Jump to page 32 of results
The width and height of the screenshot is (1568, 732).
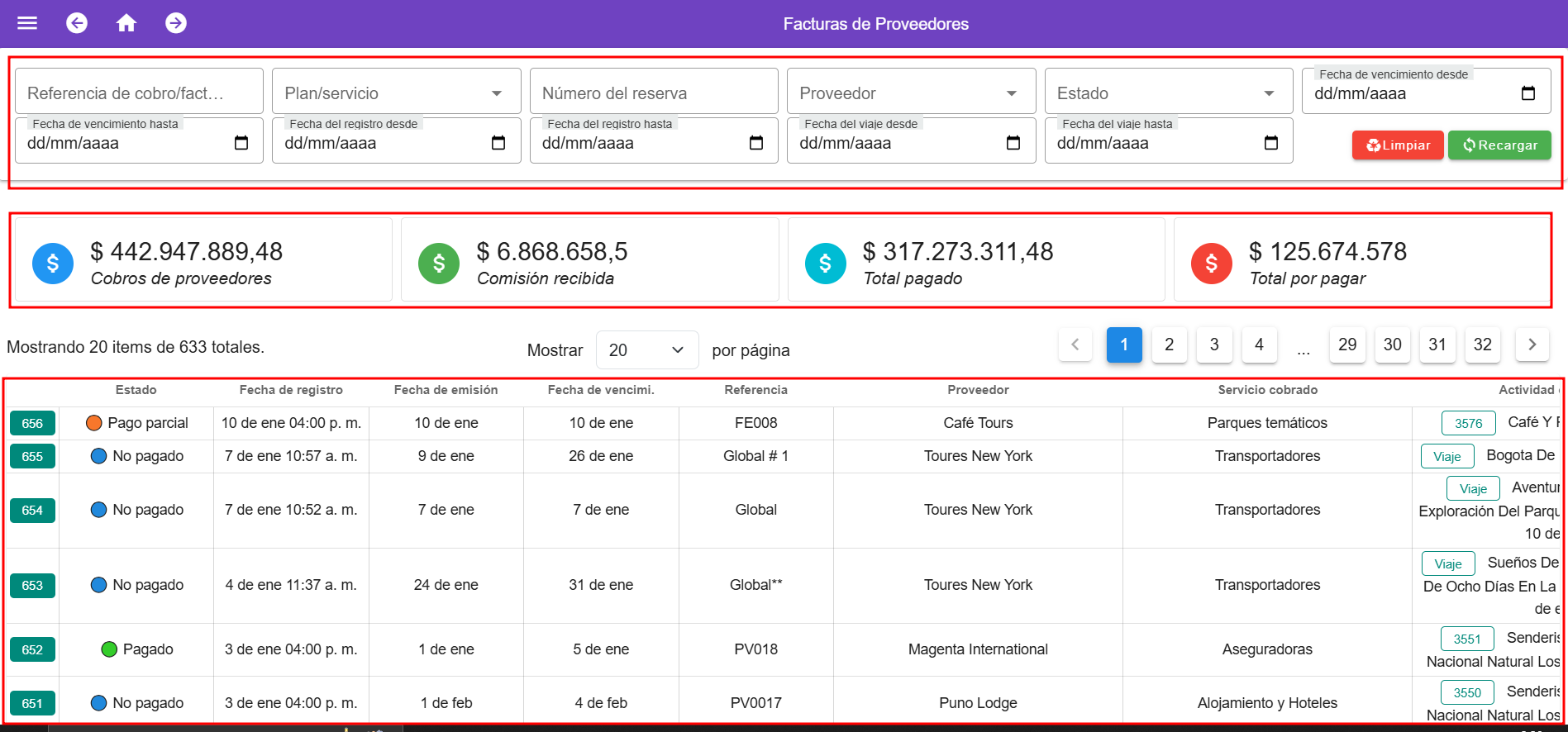1482,345
